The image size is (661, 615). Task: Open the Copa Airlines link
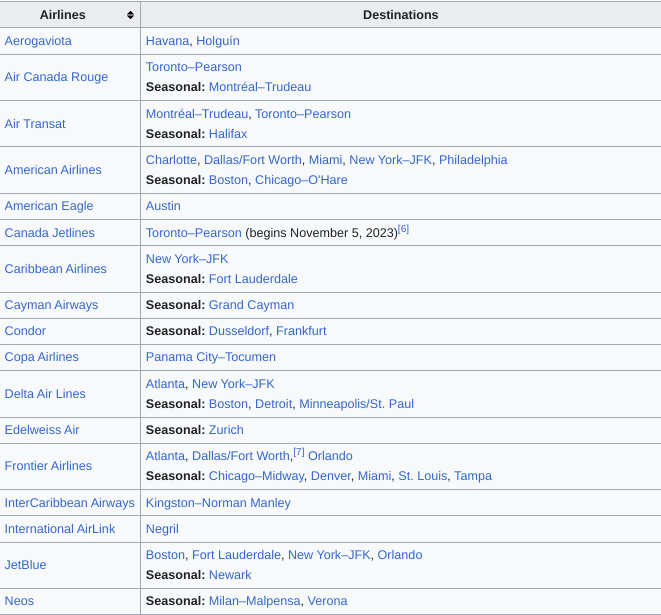[41, 357]
